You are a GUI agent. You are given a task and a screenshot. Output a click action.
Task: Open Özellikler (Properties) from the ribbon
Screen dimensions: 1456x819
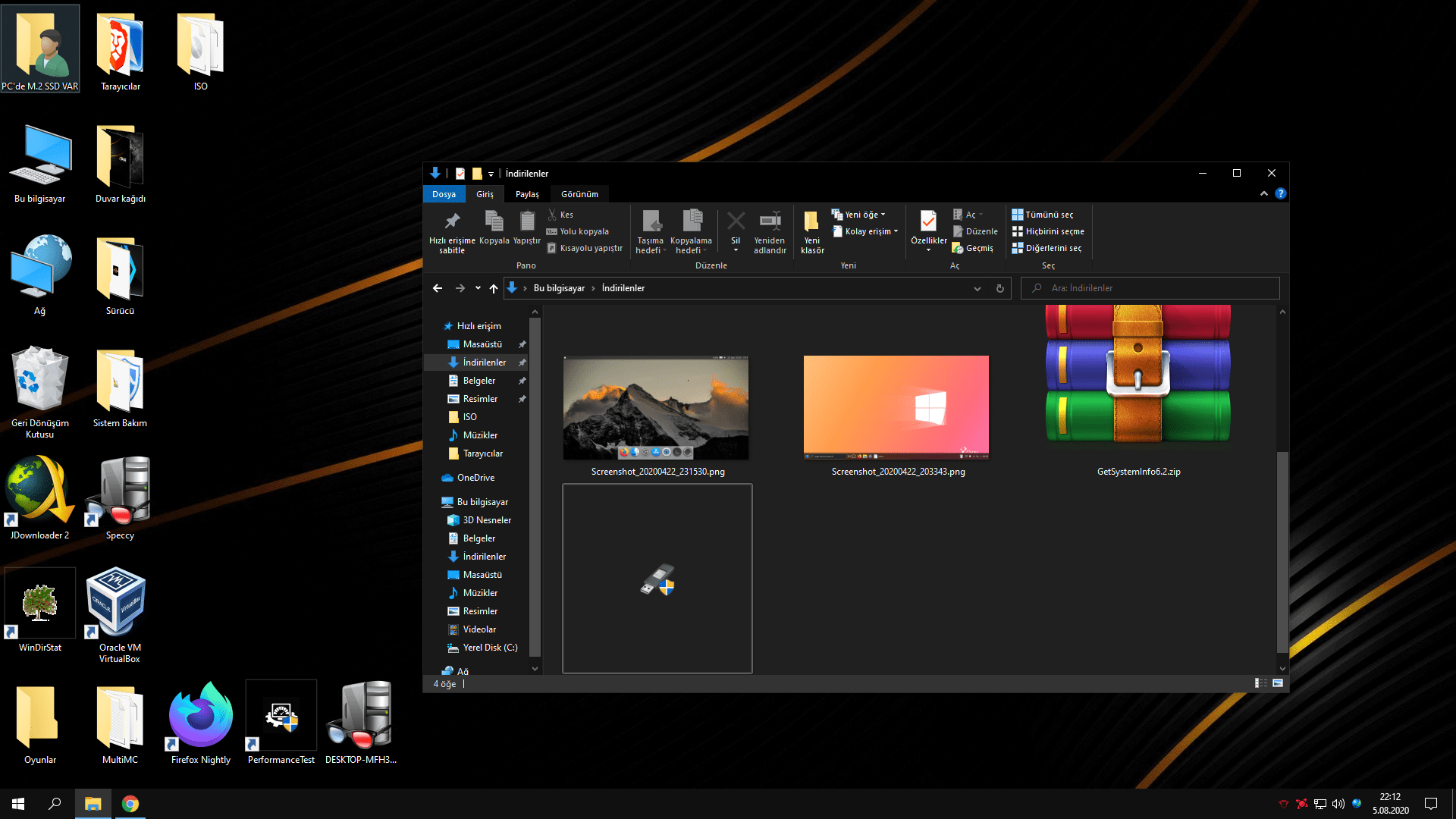click(x=928, y=222)
